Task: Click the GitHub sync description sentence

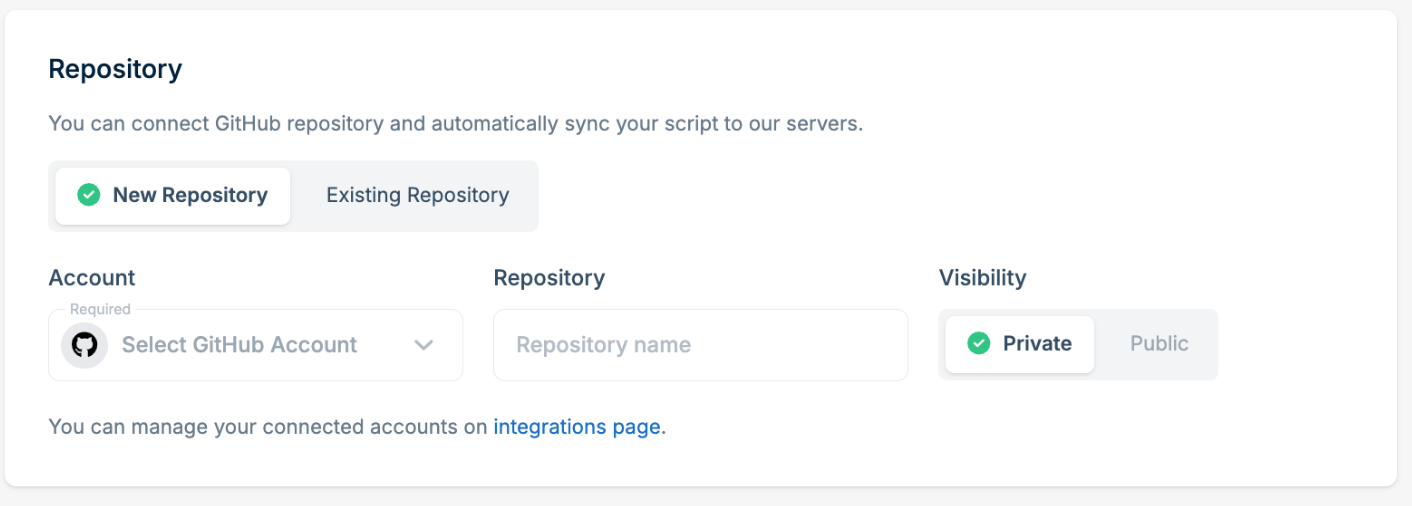Action: (456, 124)
